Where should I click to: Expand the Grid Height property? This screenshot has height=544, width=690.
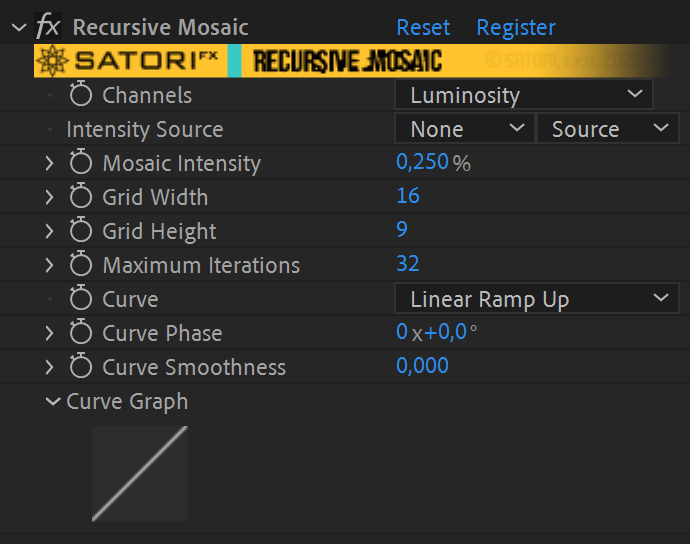49,231
